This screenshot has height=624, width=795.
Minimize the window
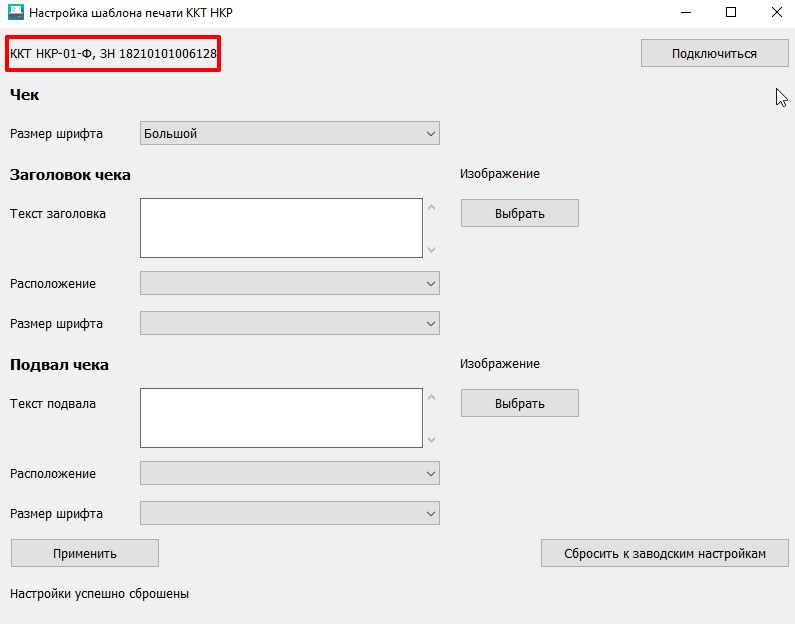pyautogui.click(x=686, y=12)
